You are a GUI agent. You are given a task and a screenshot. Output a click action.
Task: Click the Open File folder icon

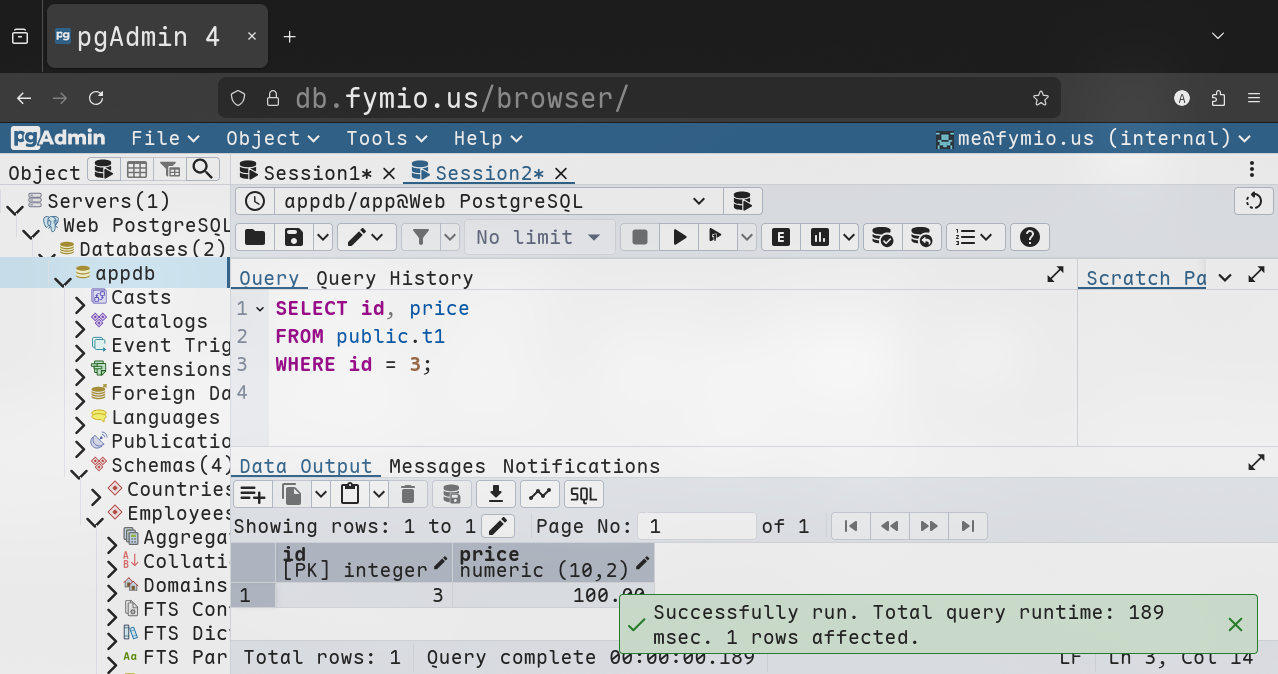click(255, 237)
